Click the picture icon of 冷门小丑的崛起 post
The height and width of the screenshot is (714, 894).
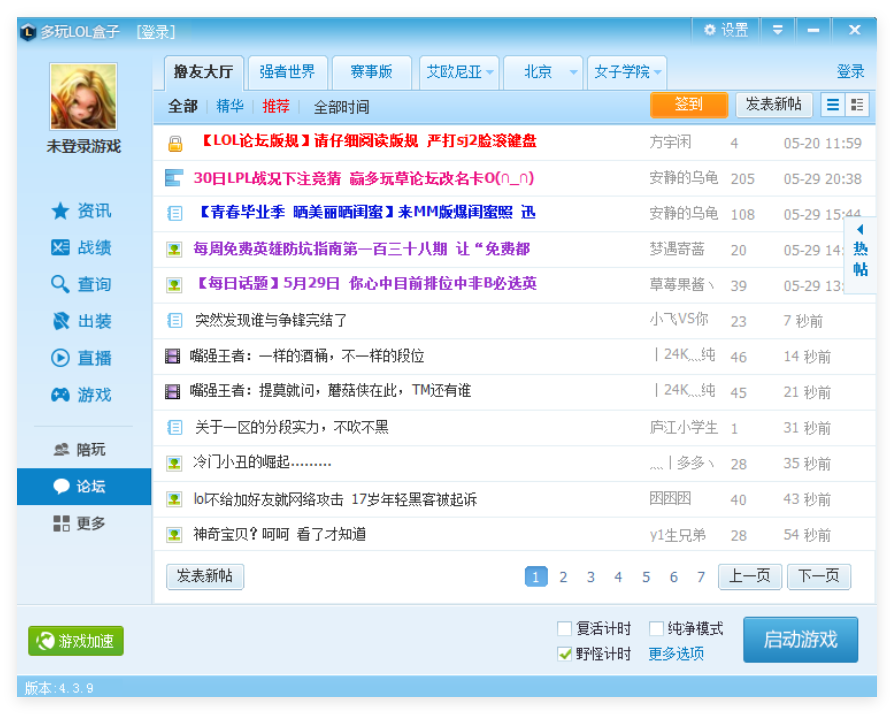click(174, 463)
